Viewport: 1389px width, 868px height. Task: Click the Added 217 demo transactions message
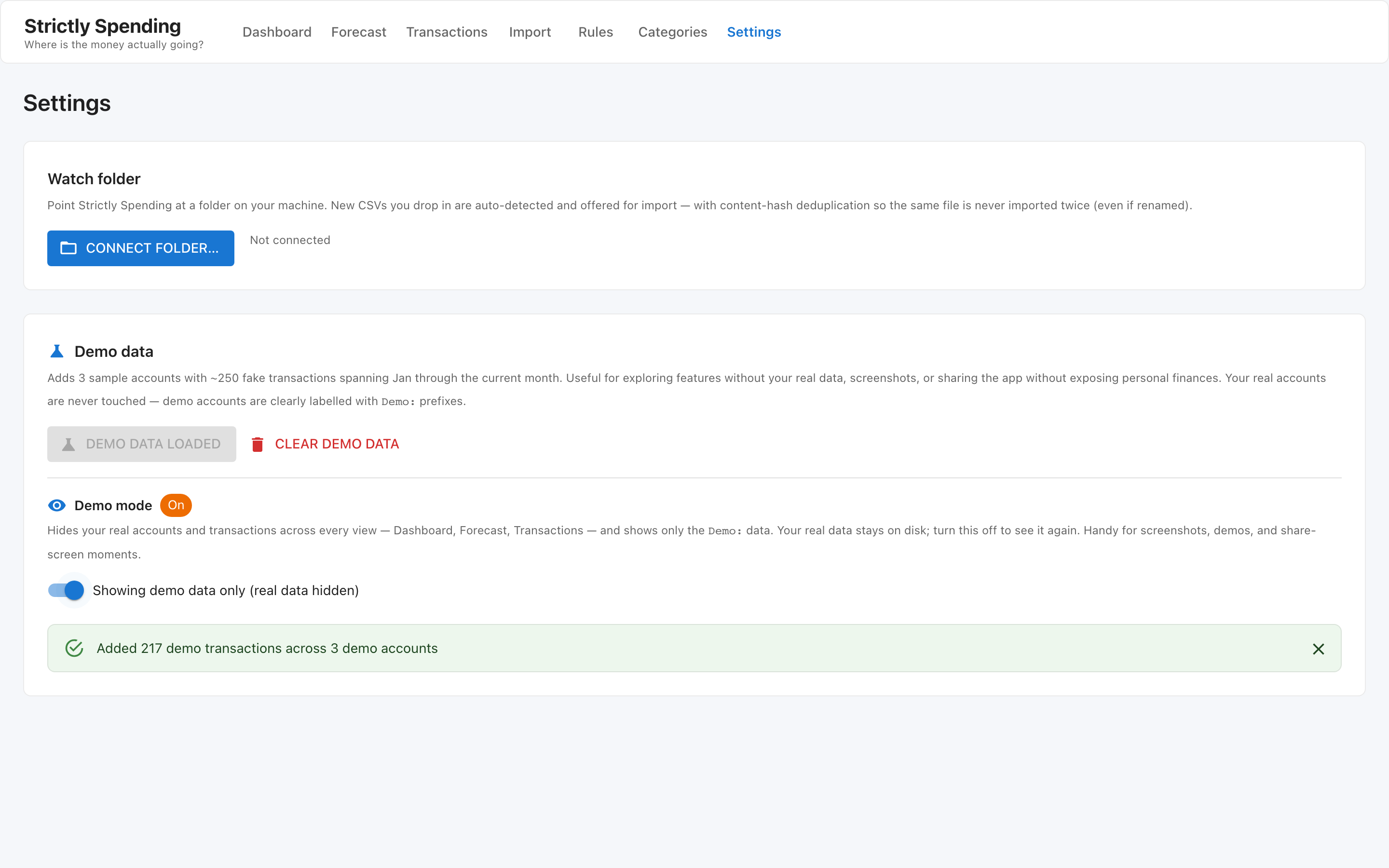(x=267, y=648)
